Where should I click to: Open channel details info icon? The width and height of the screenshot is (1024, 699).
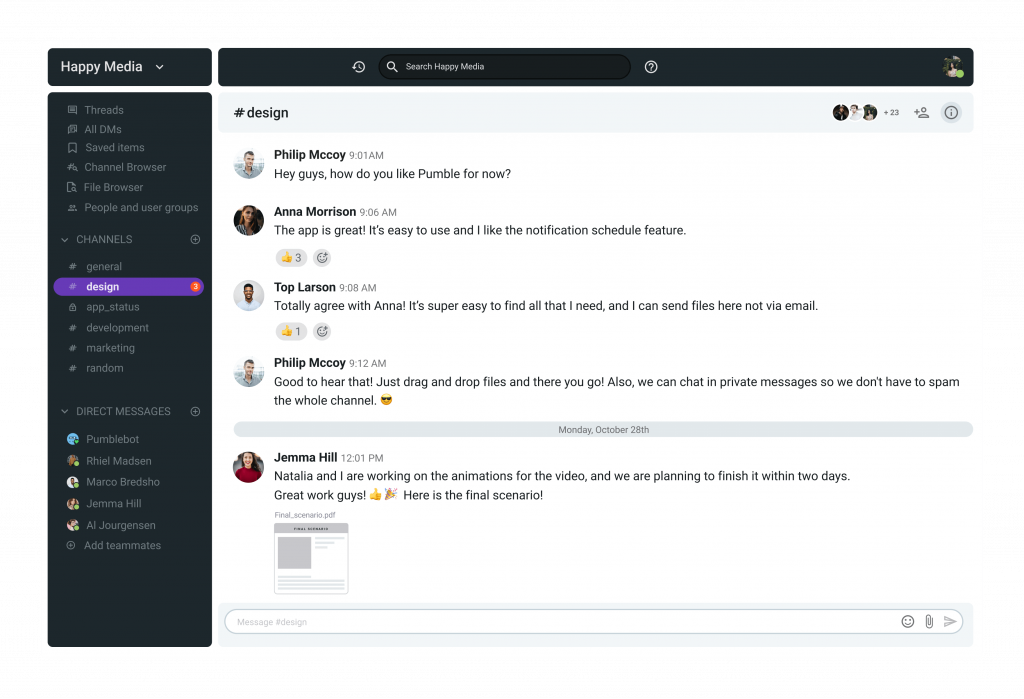pos(951,112)
